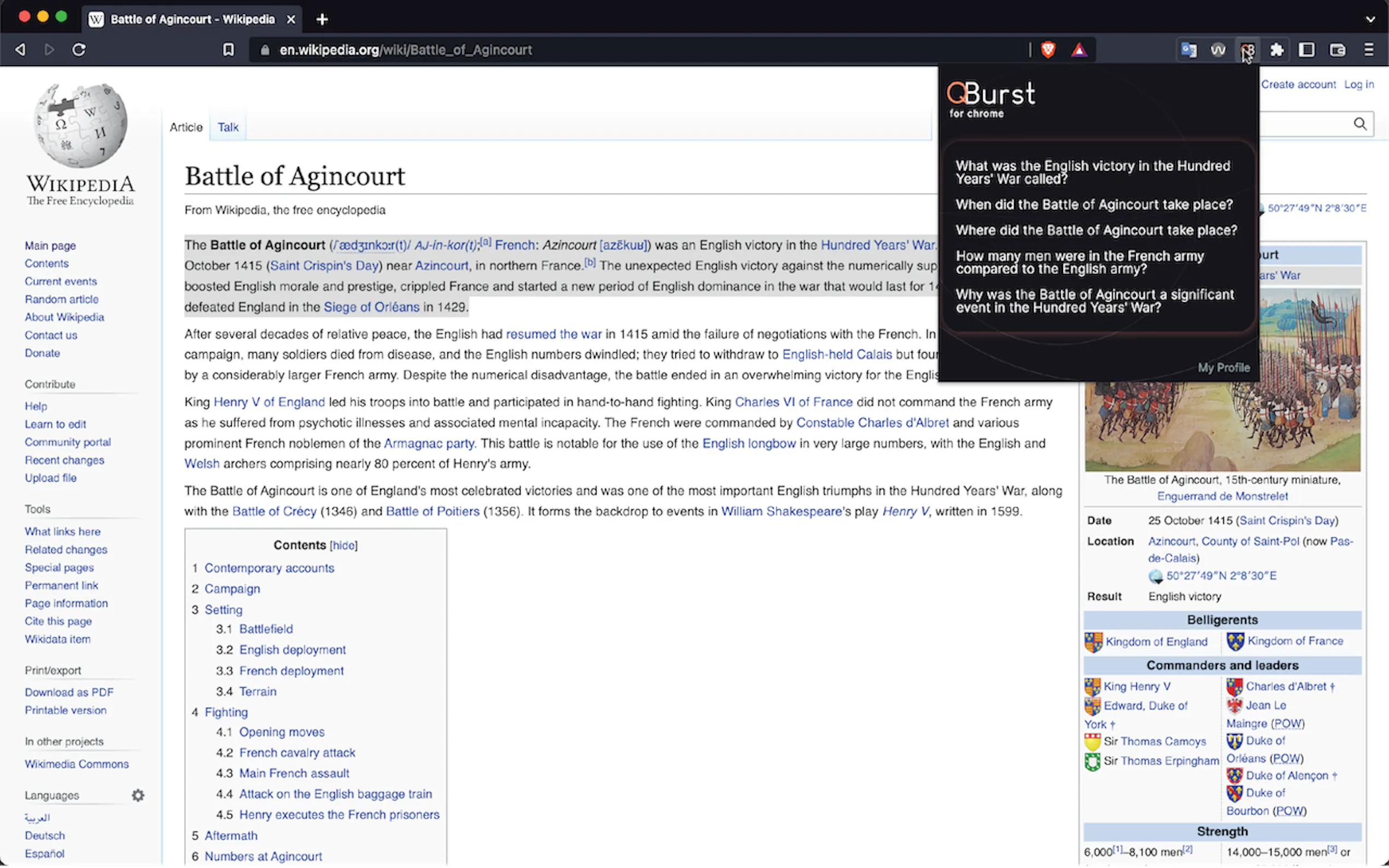Open the Brave Wallet icon
The height and width of the screenshot is (868, 1389).
[1337, 50]
